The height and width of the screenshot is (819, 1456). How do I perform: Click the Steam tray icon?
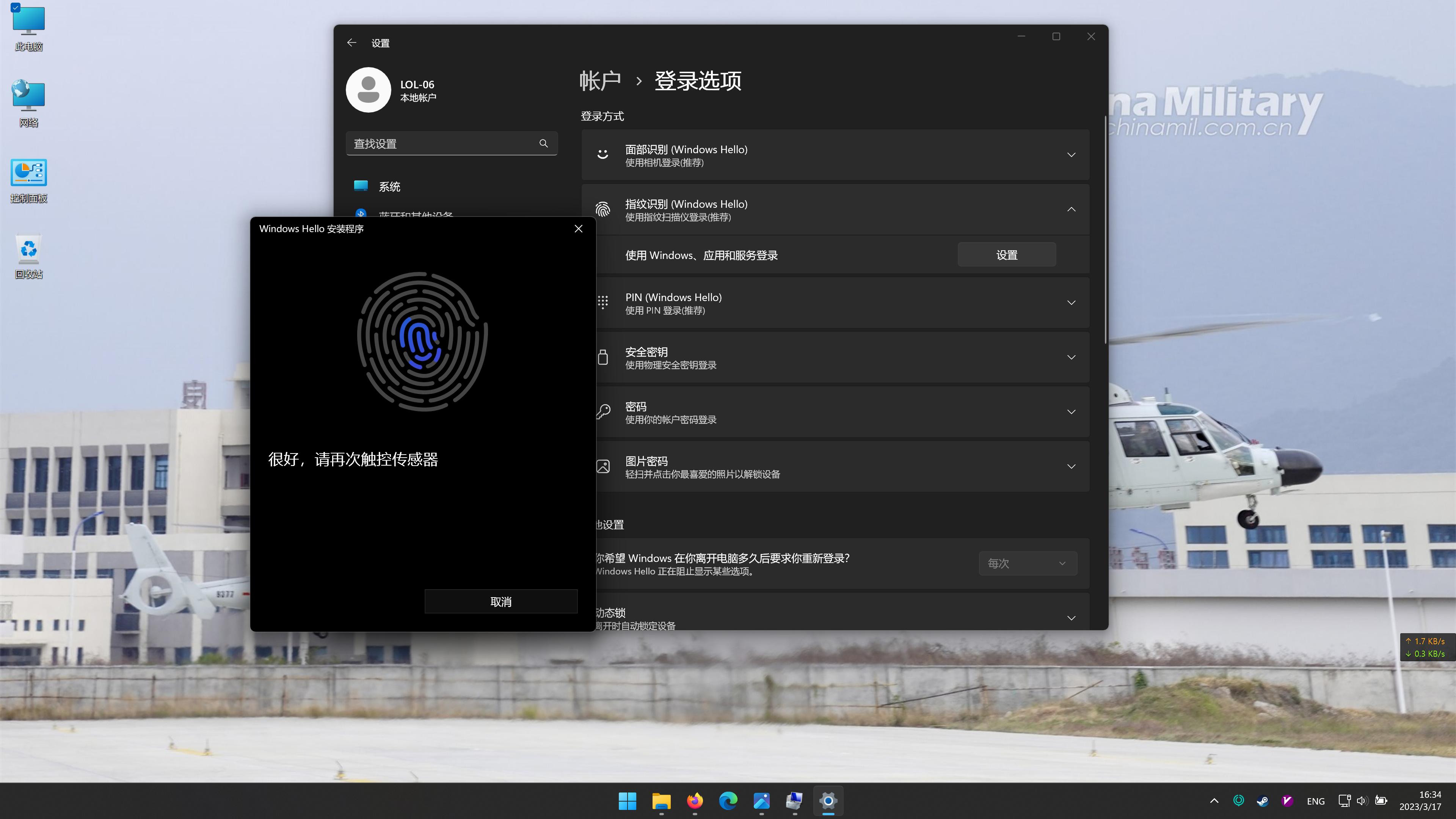(1262, 801)
